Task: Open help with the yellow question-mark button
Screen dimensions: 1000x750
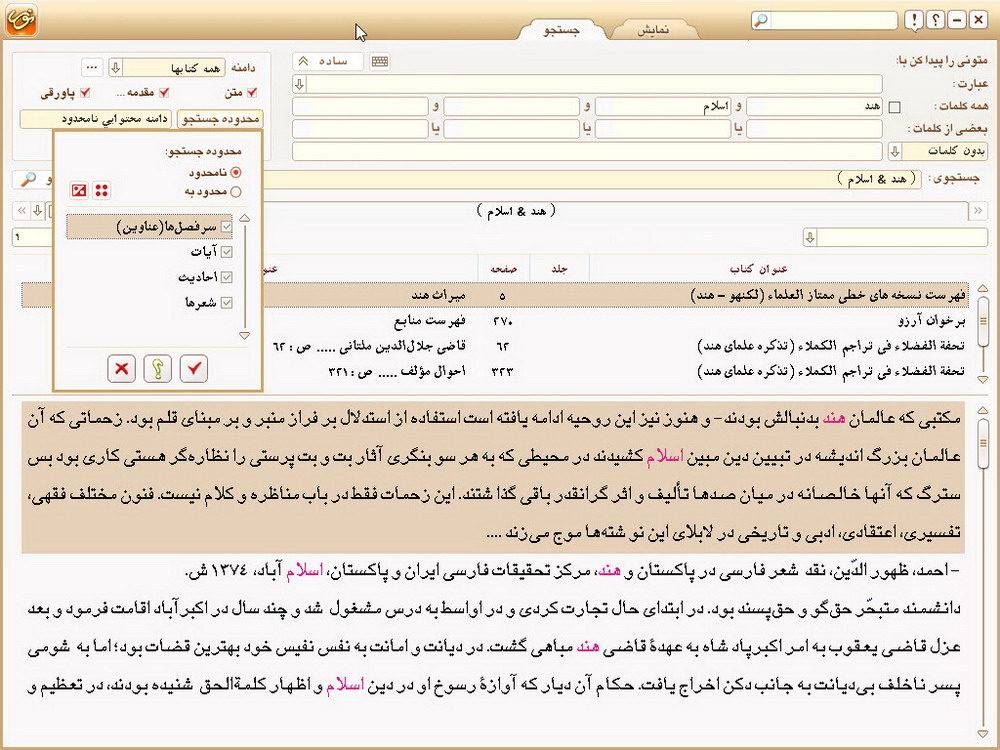Action: point(158,368)
